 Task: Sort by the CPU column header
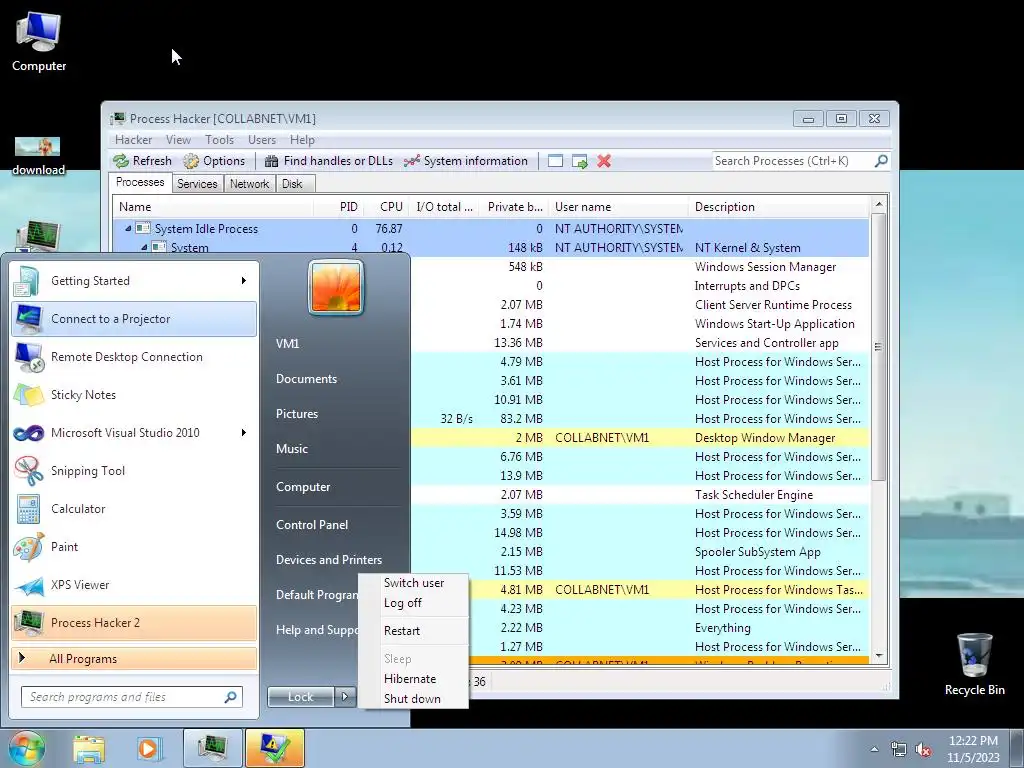pos(391,207)
